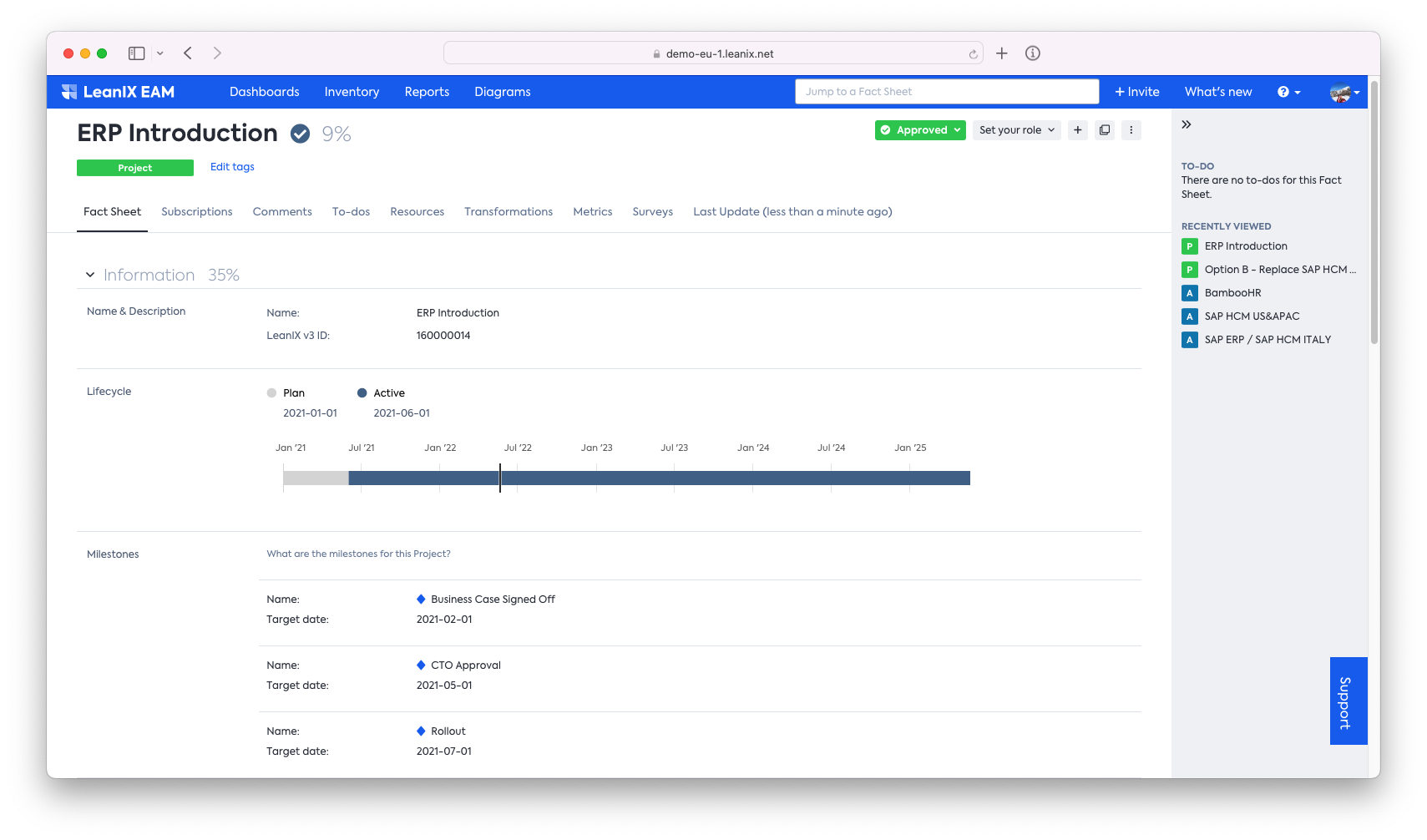Click the Edit tags link
The width and height of the screenshot is (1427, 840).
click(x=232, y=167)
